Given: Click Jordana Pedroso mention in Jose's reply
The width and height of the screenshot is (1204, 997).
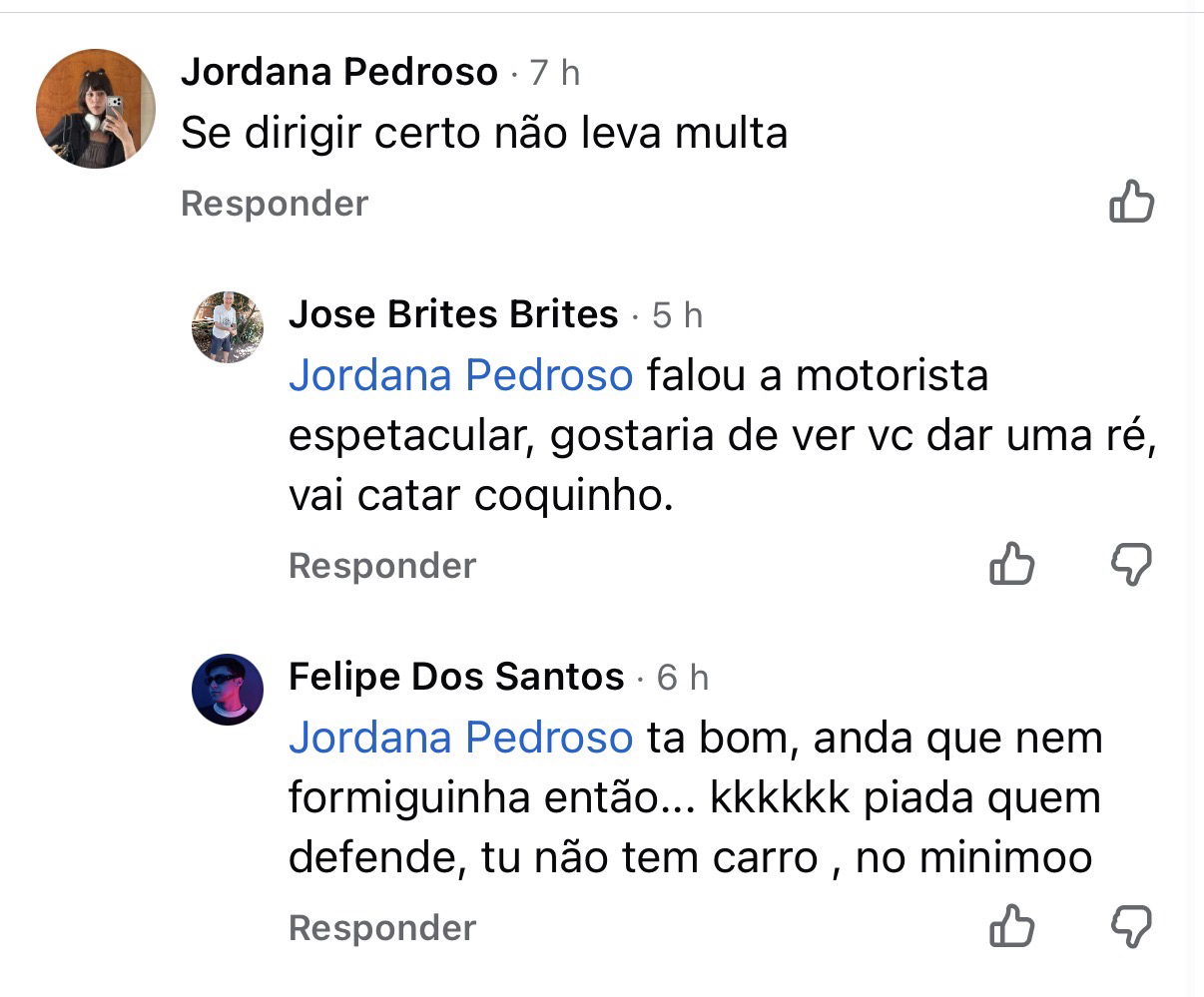Looking at the screenshot, I should click(460, 375).
